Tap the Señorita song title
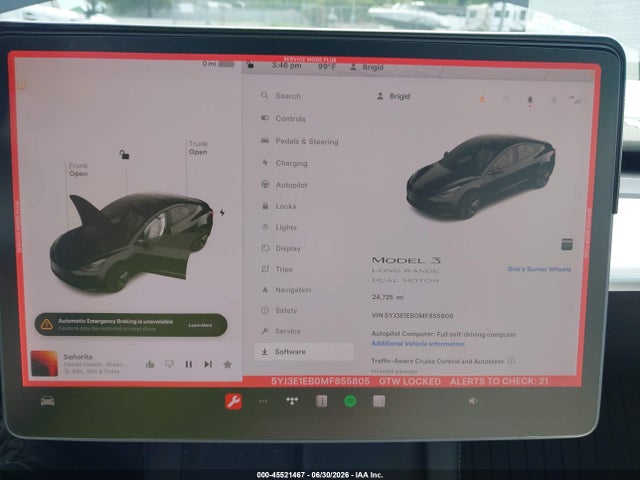This screenshot has width=640, height=480. (78, 357)
